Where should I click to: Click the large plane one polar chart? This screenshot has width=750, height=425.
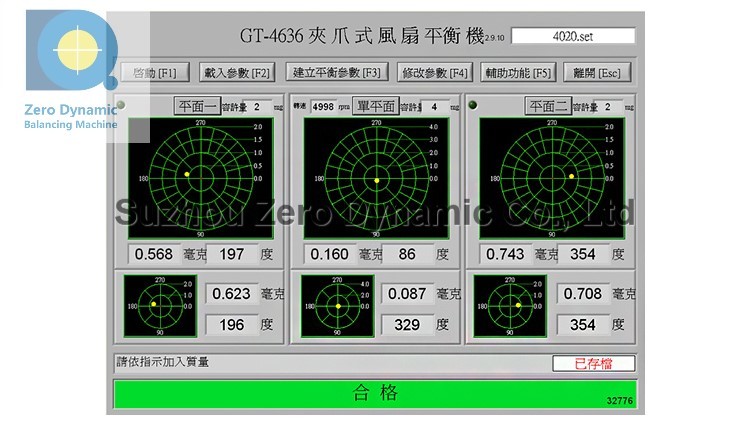200,178
